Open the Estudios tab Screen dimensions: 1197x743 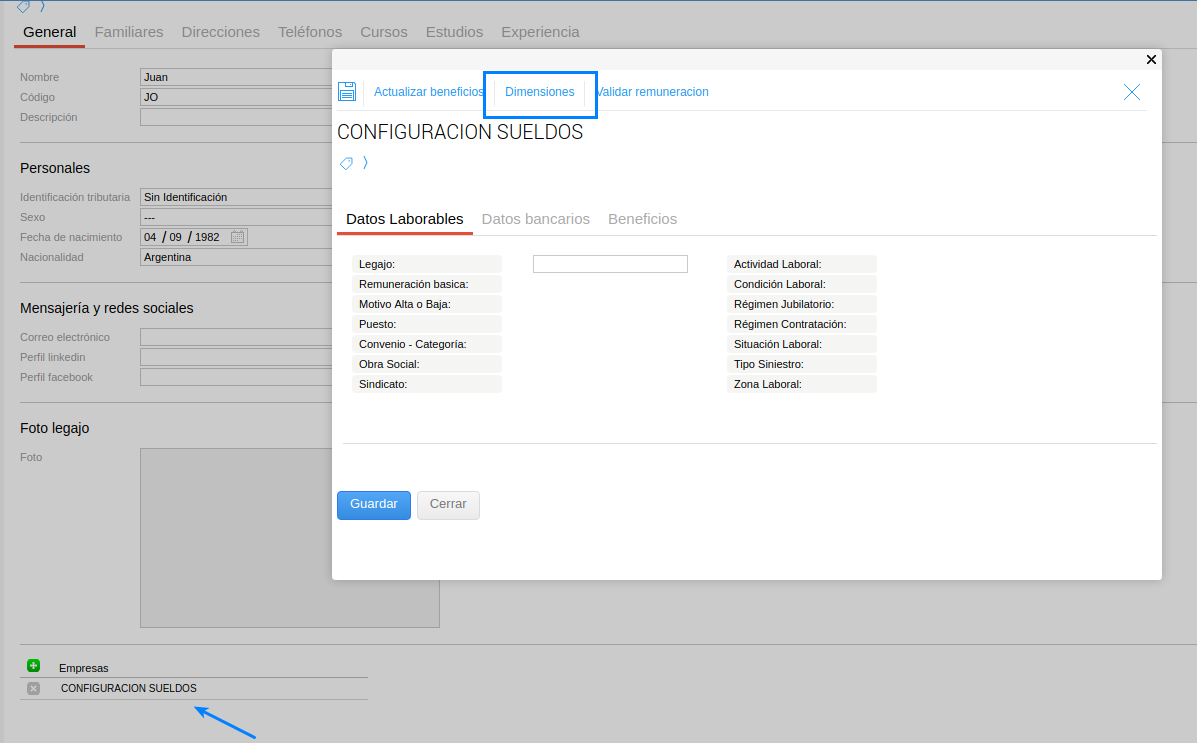(454, 32)
